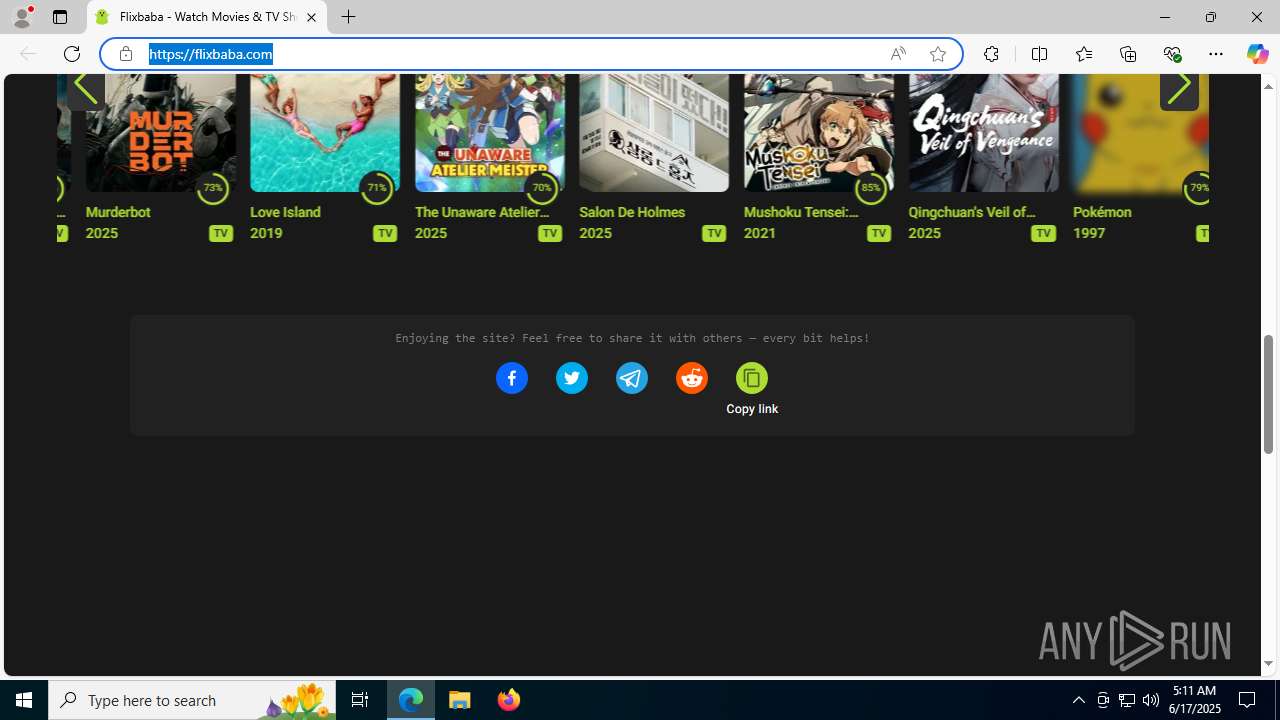Click the taskbar search box

click(x=192, y=700)
